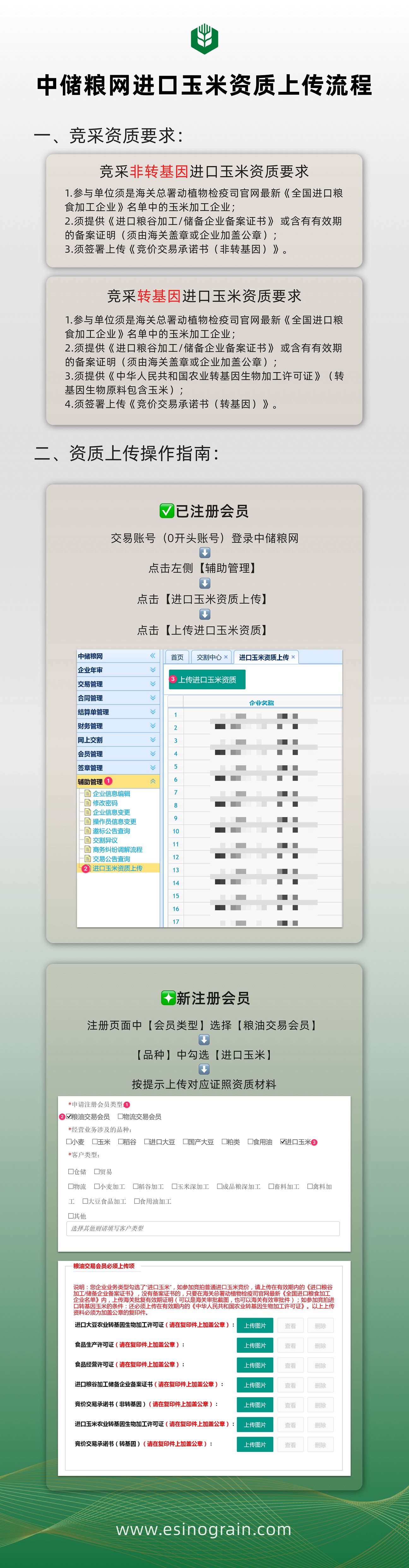This screenshot has width=409, height=1568.
Task: Click 上传图片 for 食品生产许可证
Action: (x=255, y=1345)
